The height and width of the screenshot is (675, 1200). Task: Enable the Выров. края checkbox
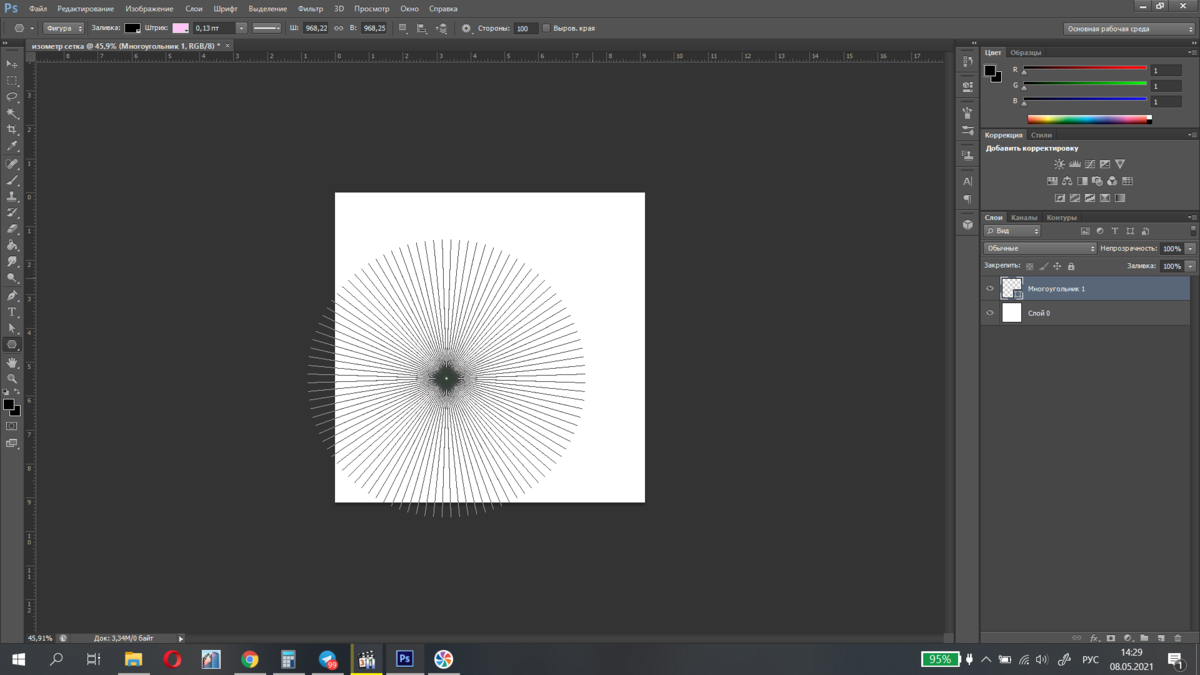pos(546,28)
